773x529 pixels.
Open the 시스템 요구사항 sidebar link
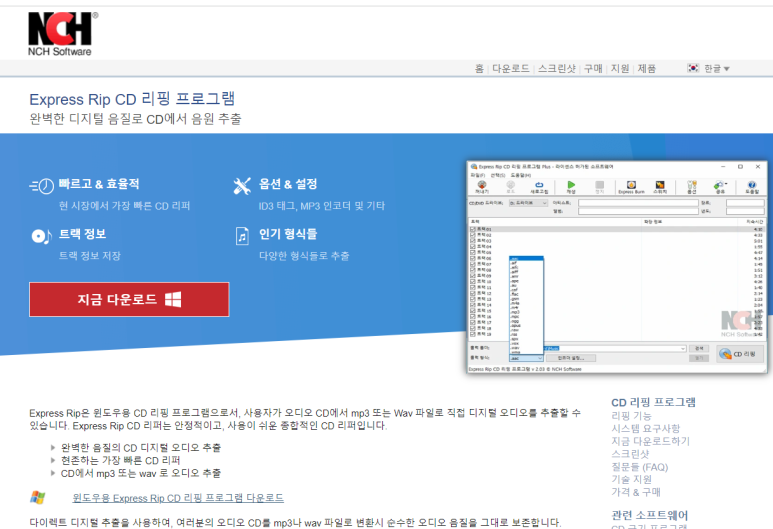[x=645, y=428]
